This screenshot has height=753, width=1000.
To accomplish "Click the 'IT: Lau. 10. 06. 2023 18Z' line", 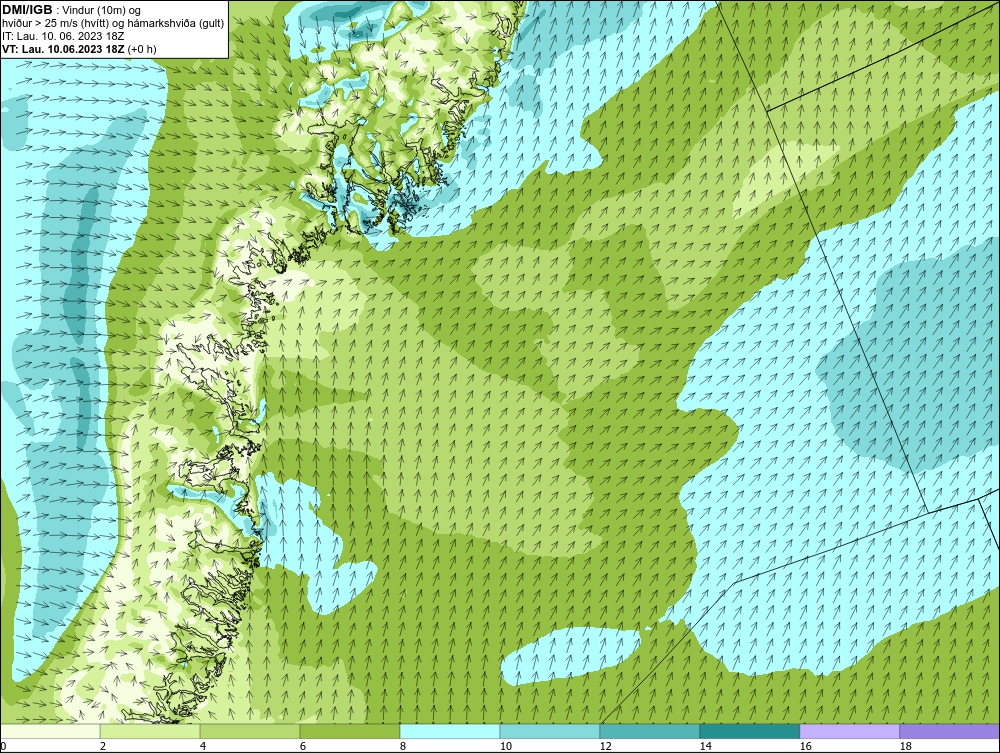I will [62, 36].
